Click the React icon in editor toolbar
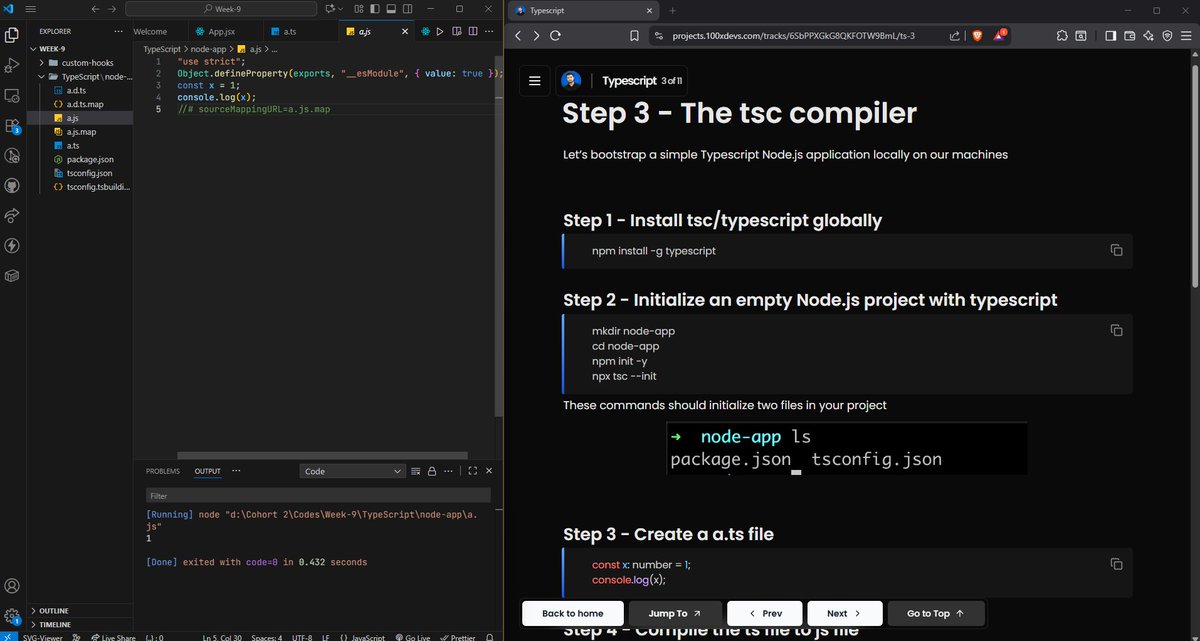This screenshot has width=1200, height=641. pyautogui.click(x=425, y=32)
